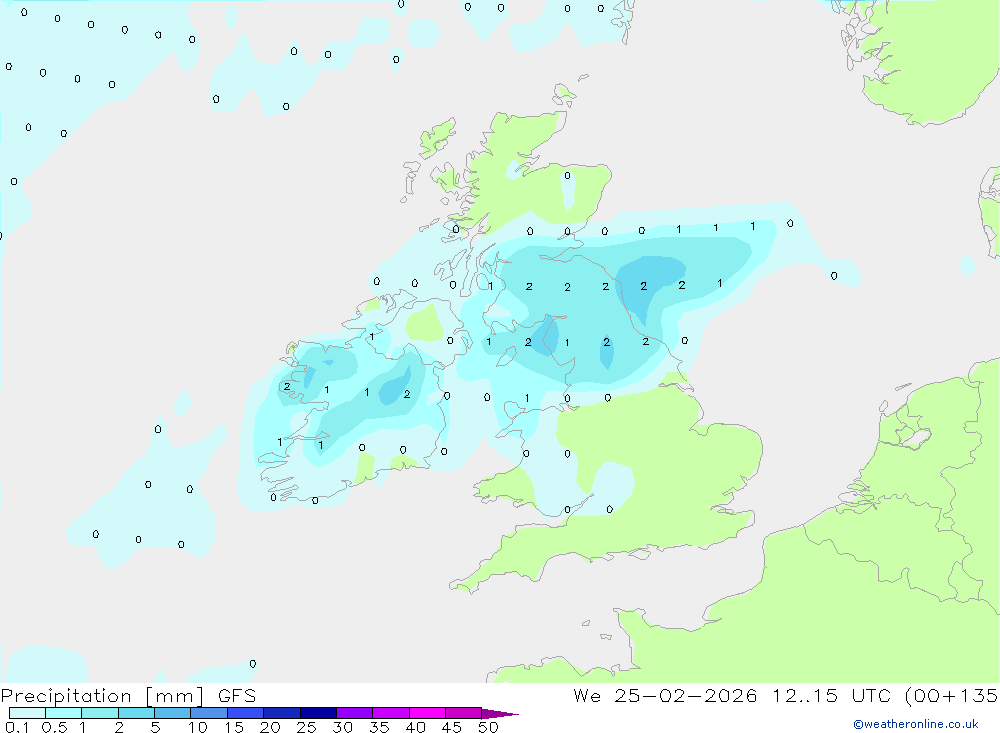1000x733 pixels.
Task: Click the '25' legend scale label
Action: (x=306, y=727)
